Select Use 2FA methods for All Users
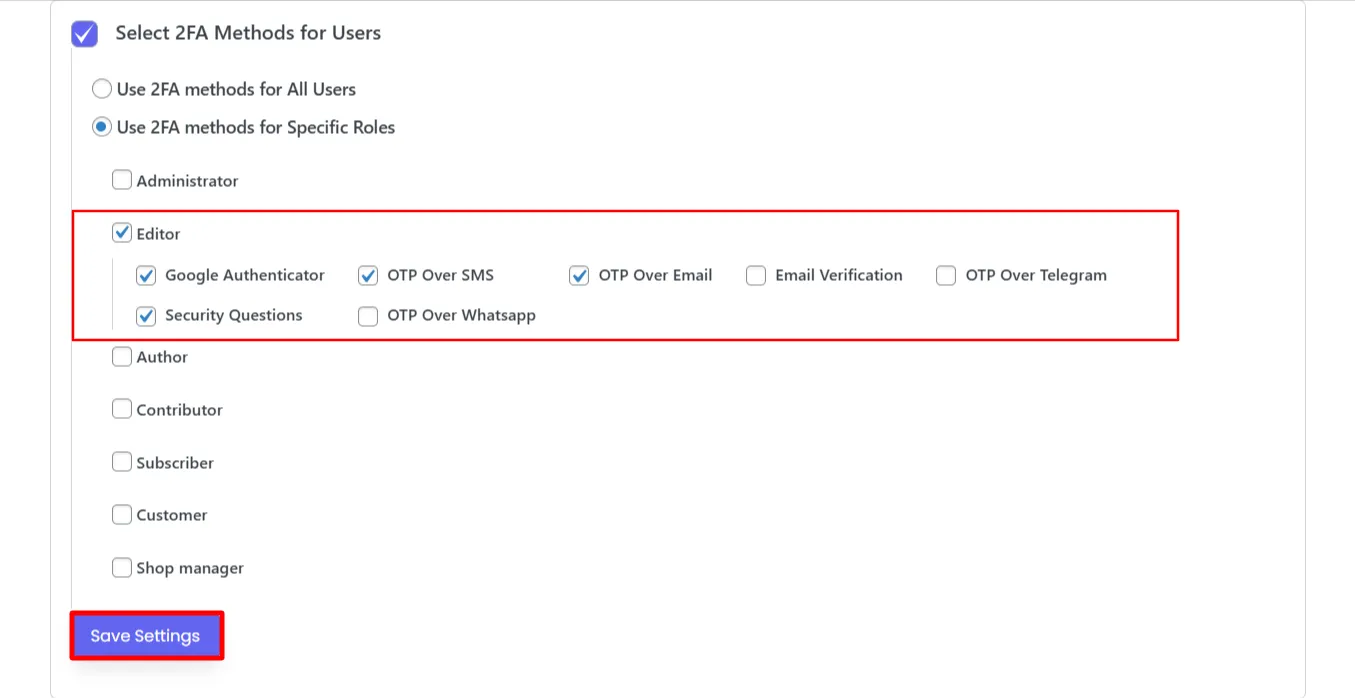 pyautogui.click(x=102, y=89)
